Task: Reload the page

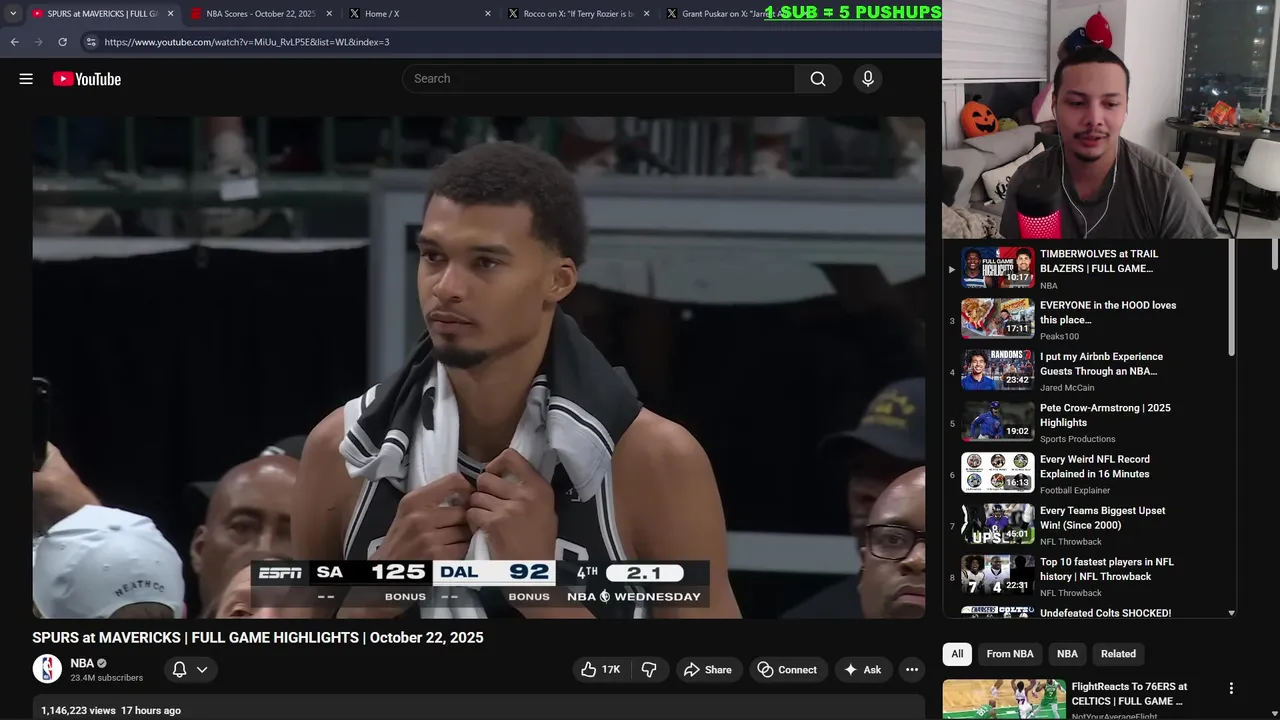Action: pyautogui.click(x=62, y=42)
